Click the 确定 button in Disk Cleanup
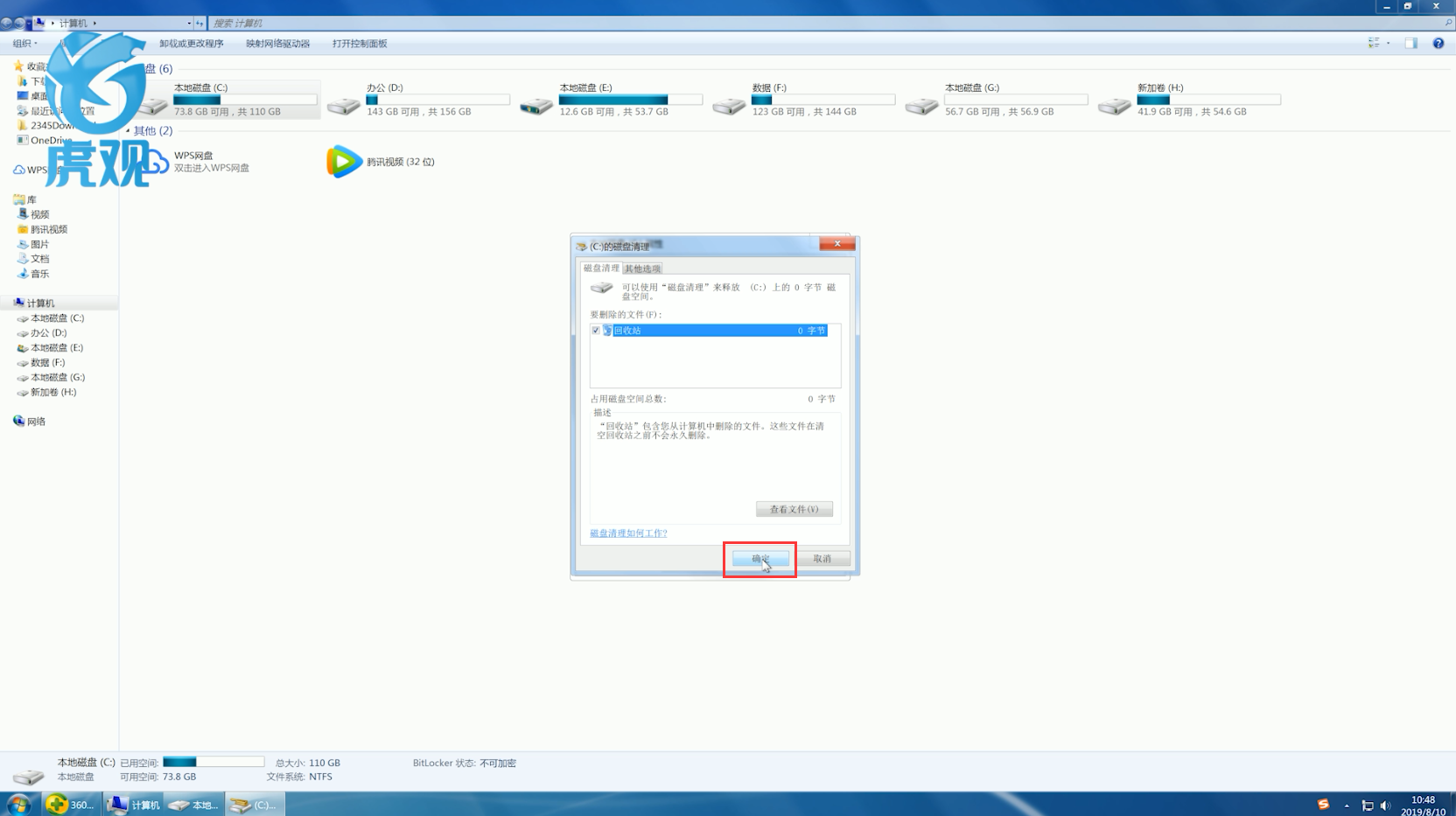1456x816 pixels. 760,559
